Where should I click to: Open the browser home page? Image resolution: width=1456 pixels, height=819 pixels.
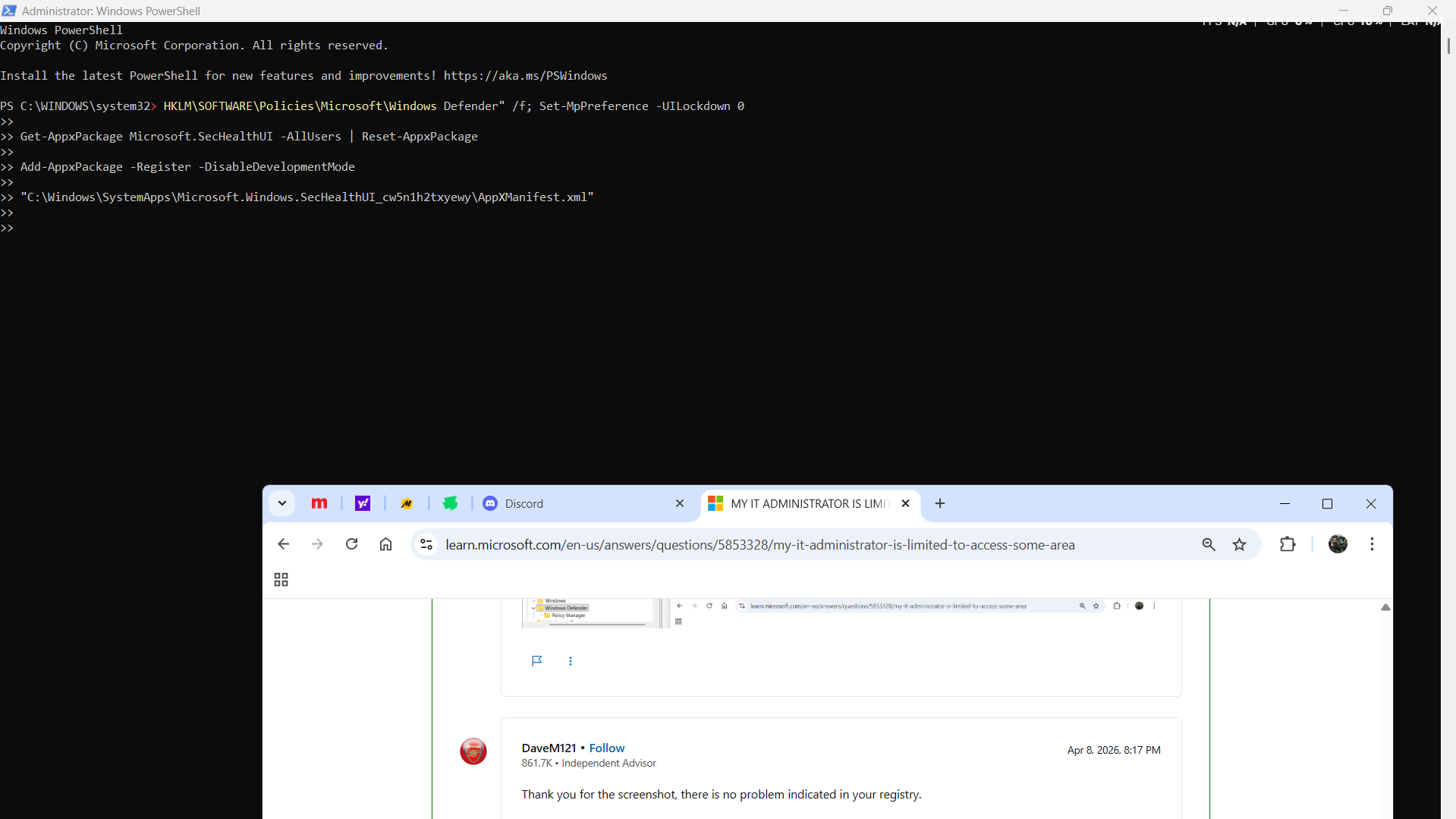point(386,544)
